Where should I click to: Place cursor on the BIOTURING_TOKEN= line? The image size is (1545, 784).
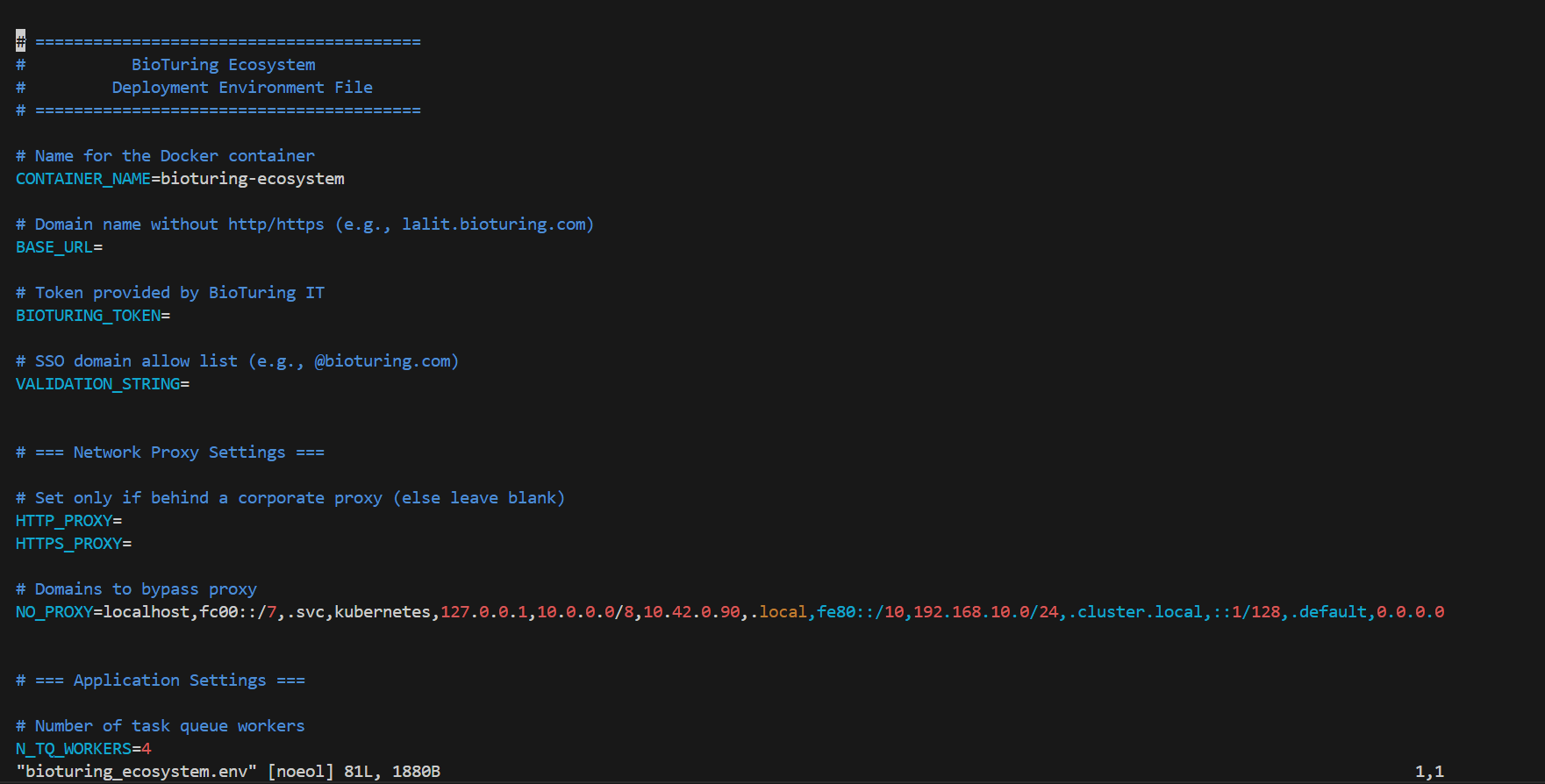[x=92, y=316]
